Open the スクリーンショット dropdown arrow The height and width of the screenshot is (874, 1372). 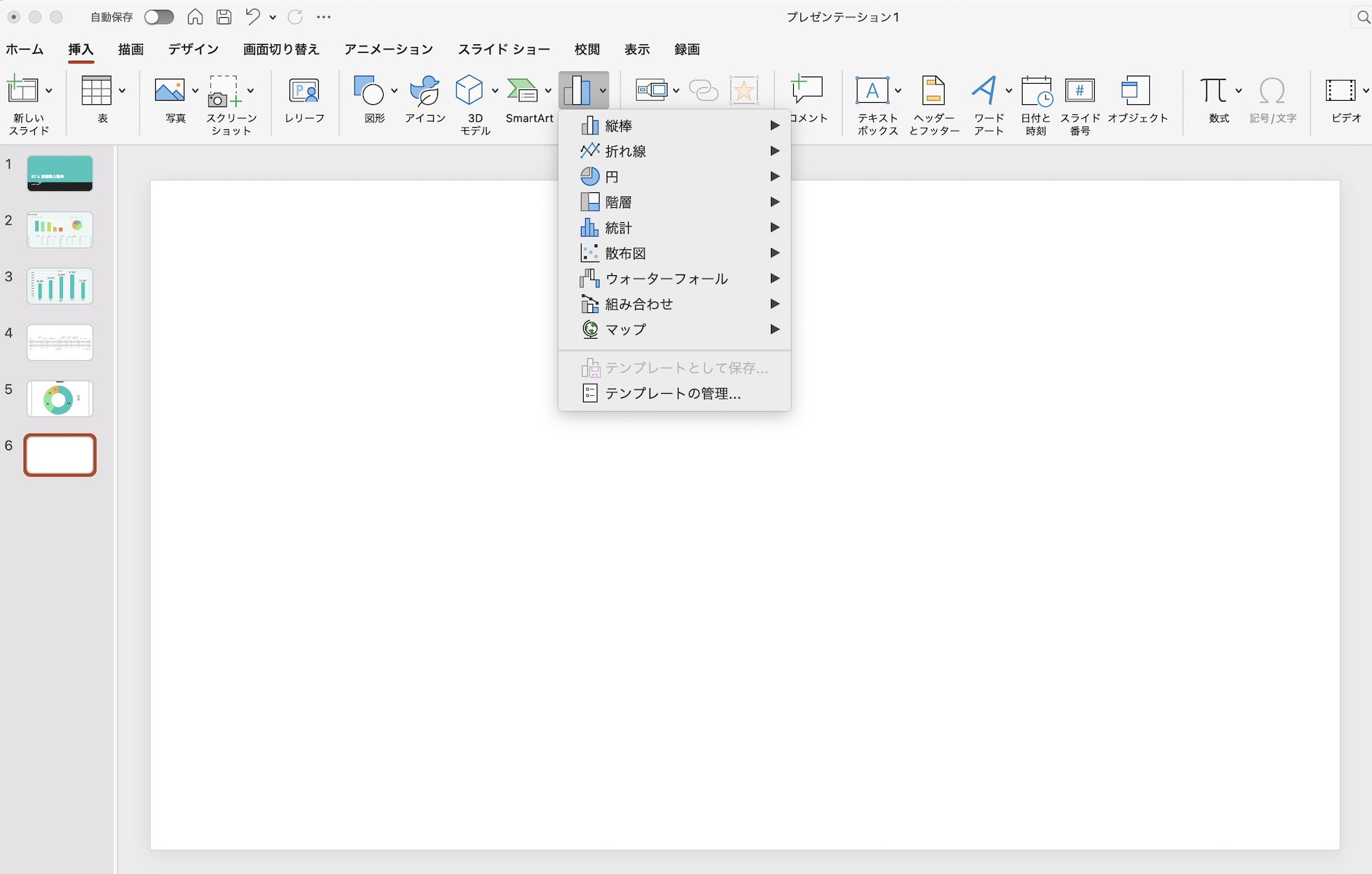click(x=251, y=91)
